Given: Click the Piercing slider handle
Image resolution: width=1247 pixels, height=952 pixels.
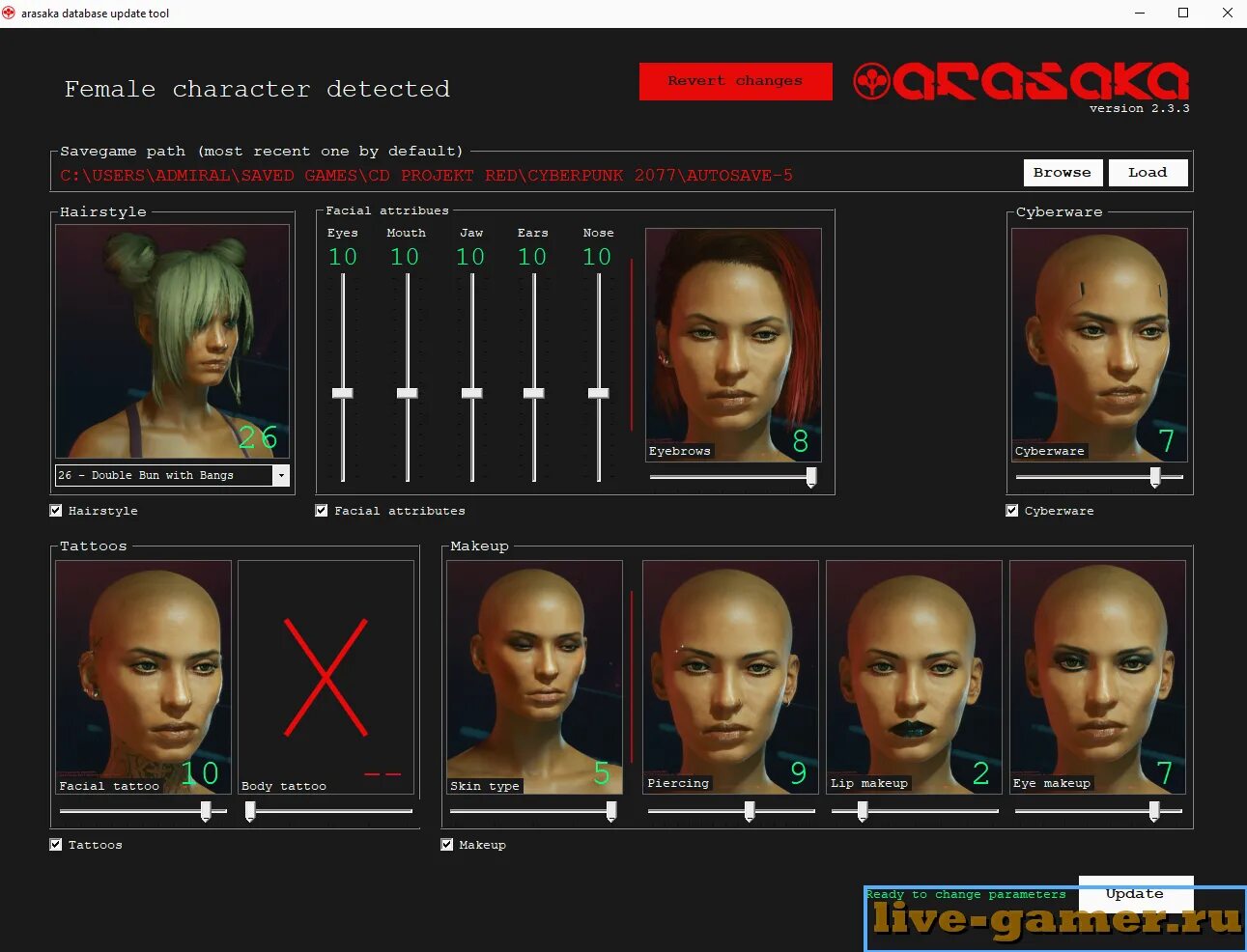Looking at the screenshot, I should point(750,811).
